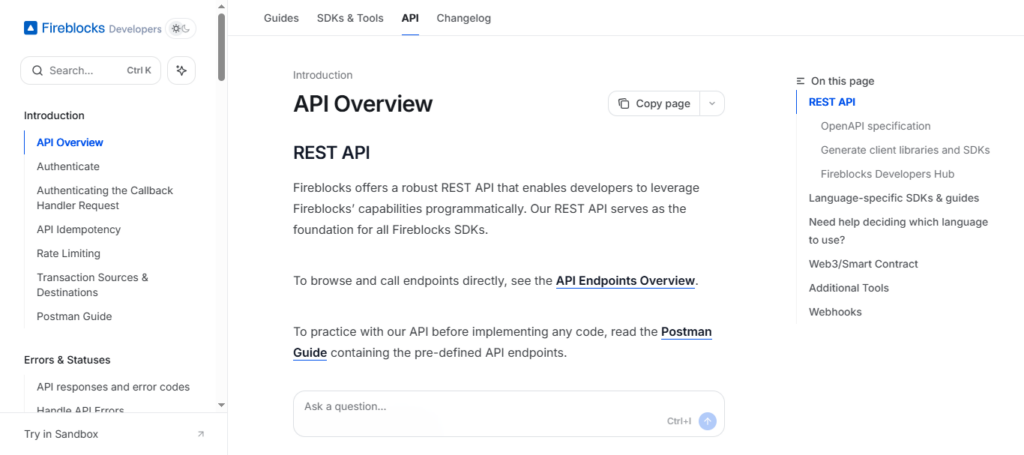1024x455 pixels.
Task: Click the sidebar scrollbar down arrow
Action: click(x=221, y=405)
